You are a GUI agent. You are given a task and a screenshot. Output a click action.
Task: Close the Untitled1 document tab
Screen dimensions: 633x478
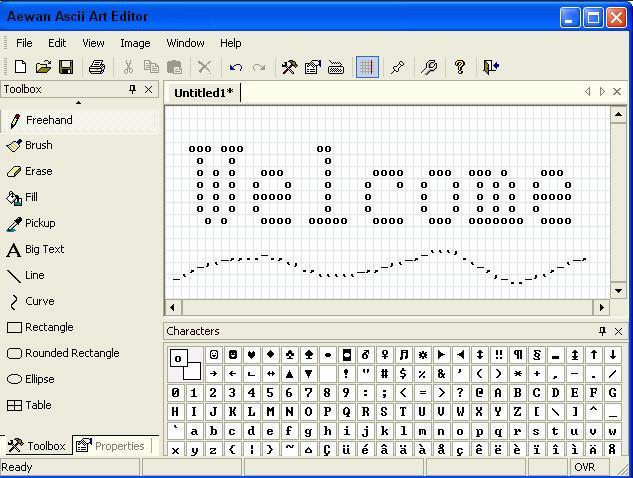point(617,92)
